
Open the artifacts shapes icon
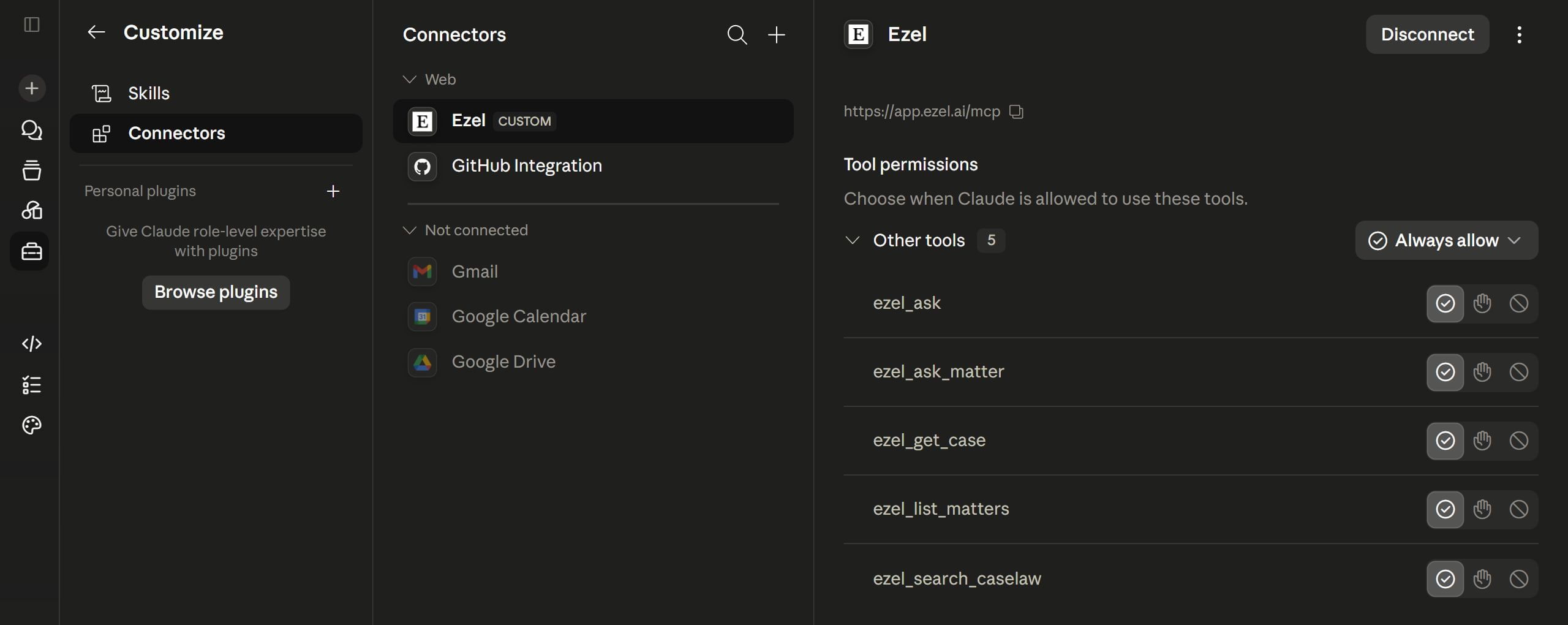(x=32, y=211)
